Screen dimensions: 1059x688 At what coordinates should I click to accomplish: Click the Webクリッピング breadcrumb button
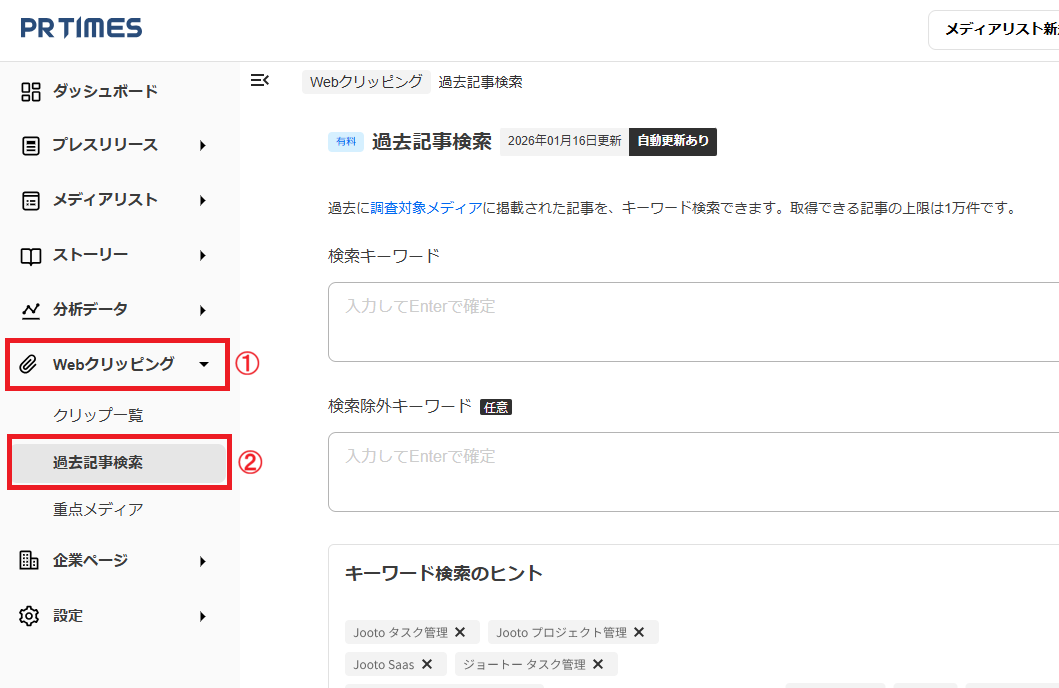click(366, 82)
